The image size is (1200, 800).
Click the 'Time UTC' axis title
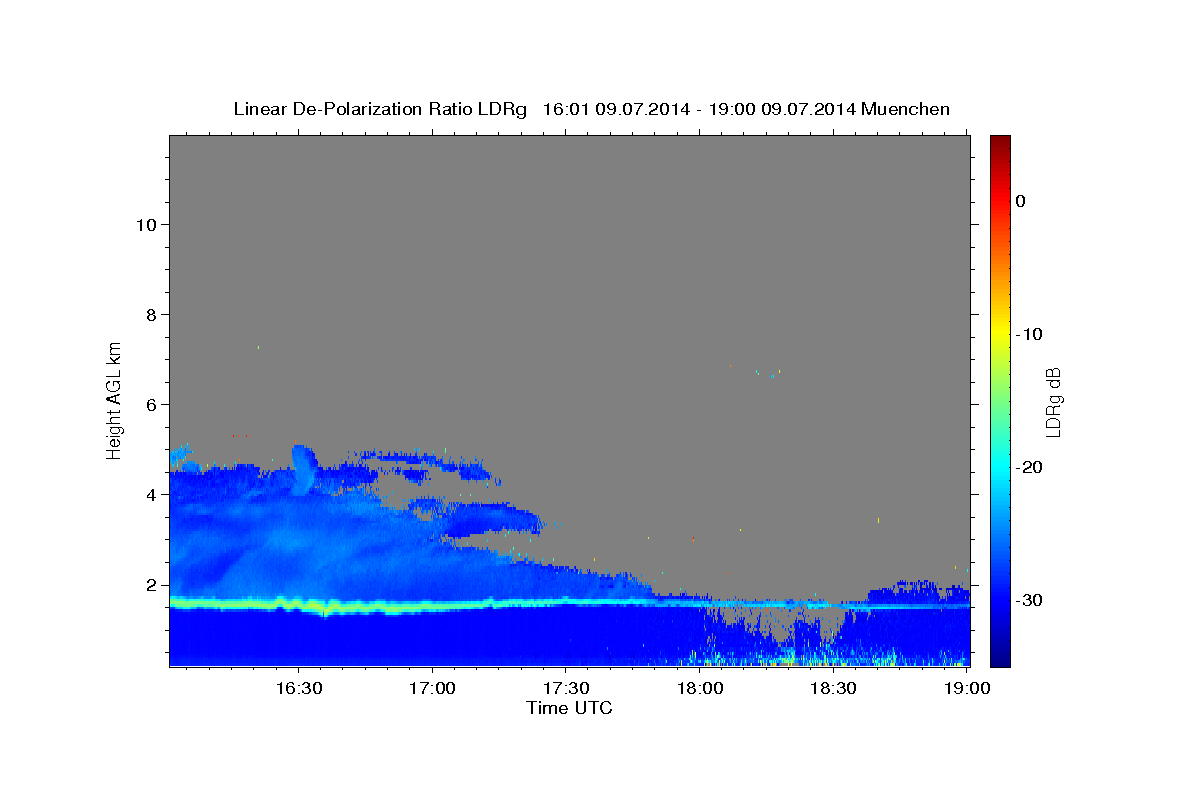click(x=569, y=708)
